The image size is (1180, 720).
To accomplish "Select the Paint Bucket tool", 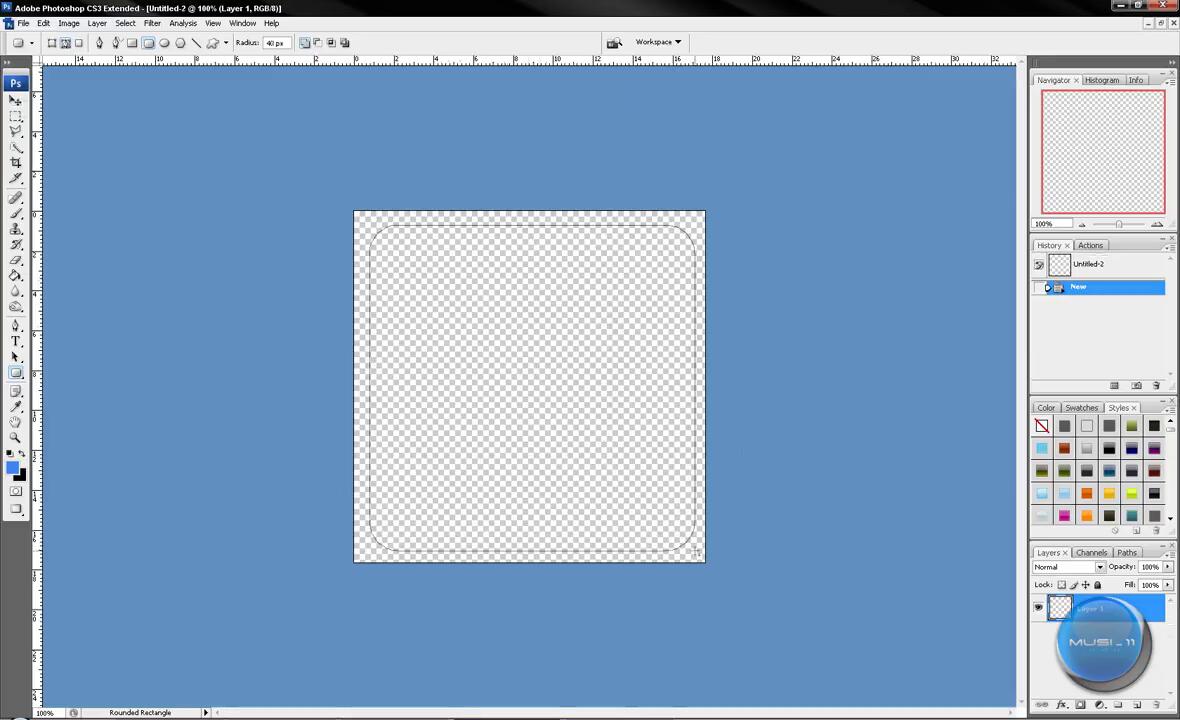I will [16, 276].
